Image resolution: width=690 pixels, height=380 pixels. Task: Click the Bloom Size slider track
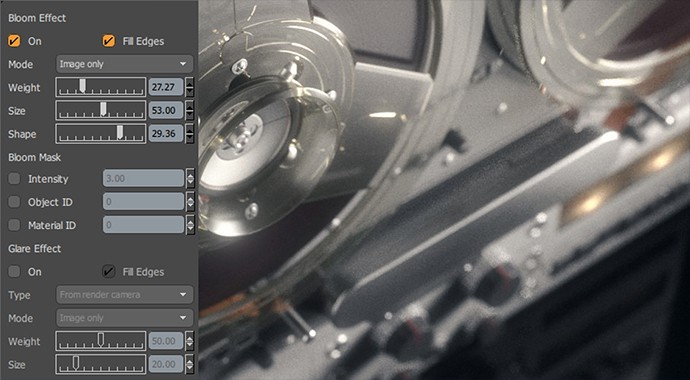click(101, 110)
